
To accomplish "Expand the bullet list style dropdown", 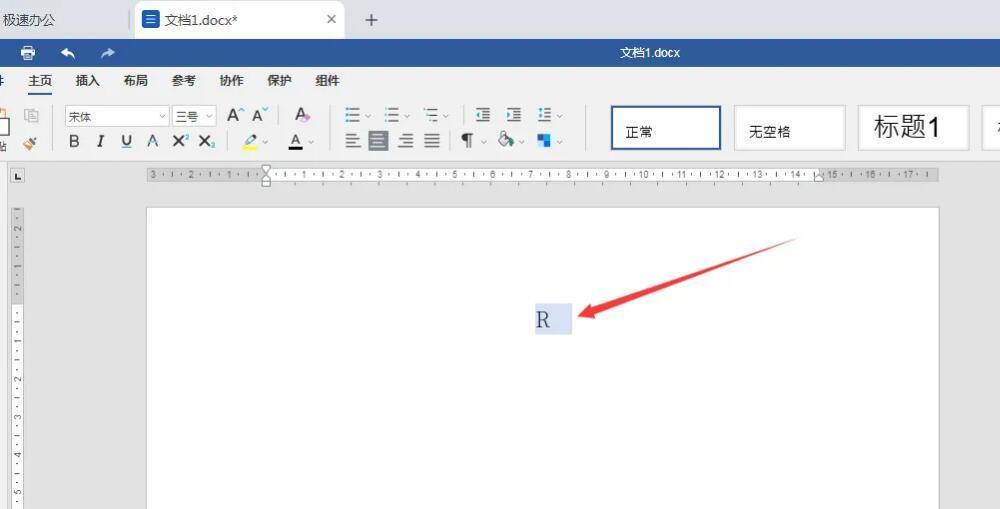I will (368, 116).
